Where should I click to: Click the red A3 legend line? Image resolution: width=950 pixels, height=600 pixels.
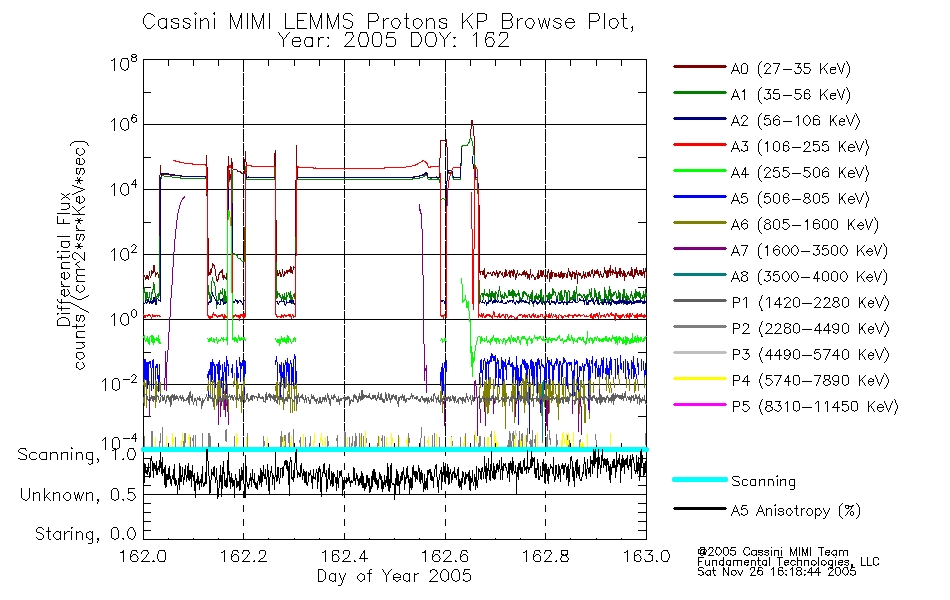pyautogui.click(x=699, y=145)
